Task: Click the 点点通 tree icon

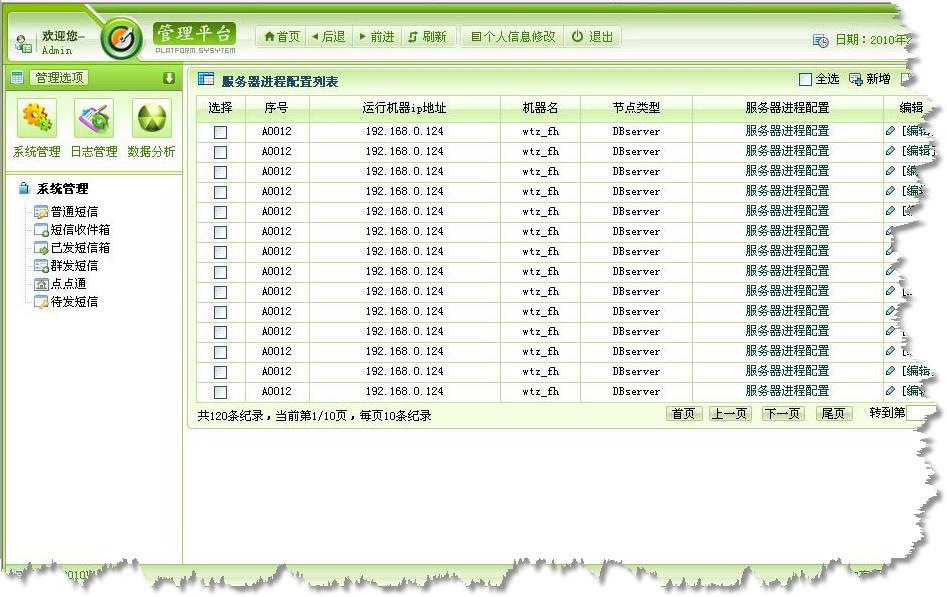Action: (x=41, y=284)
